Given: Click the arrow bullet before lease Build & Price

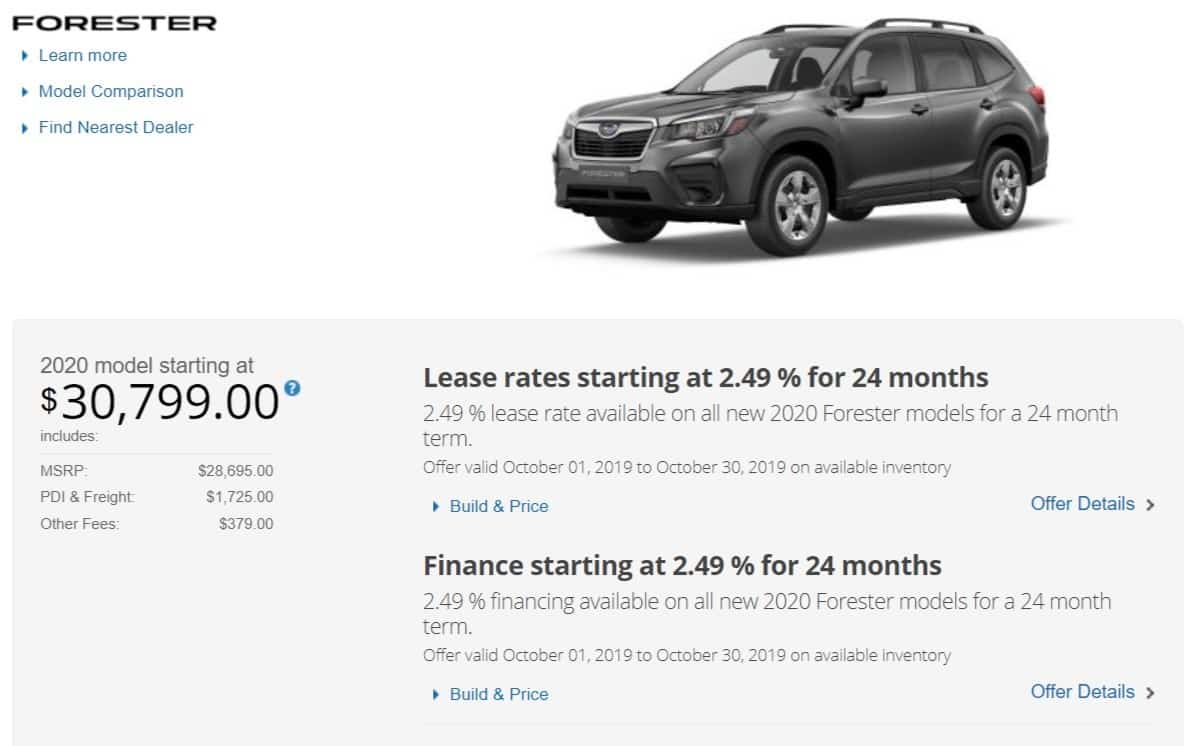Looking at the screenshot, I should [x=436, y=507].
